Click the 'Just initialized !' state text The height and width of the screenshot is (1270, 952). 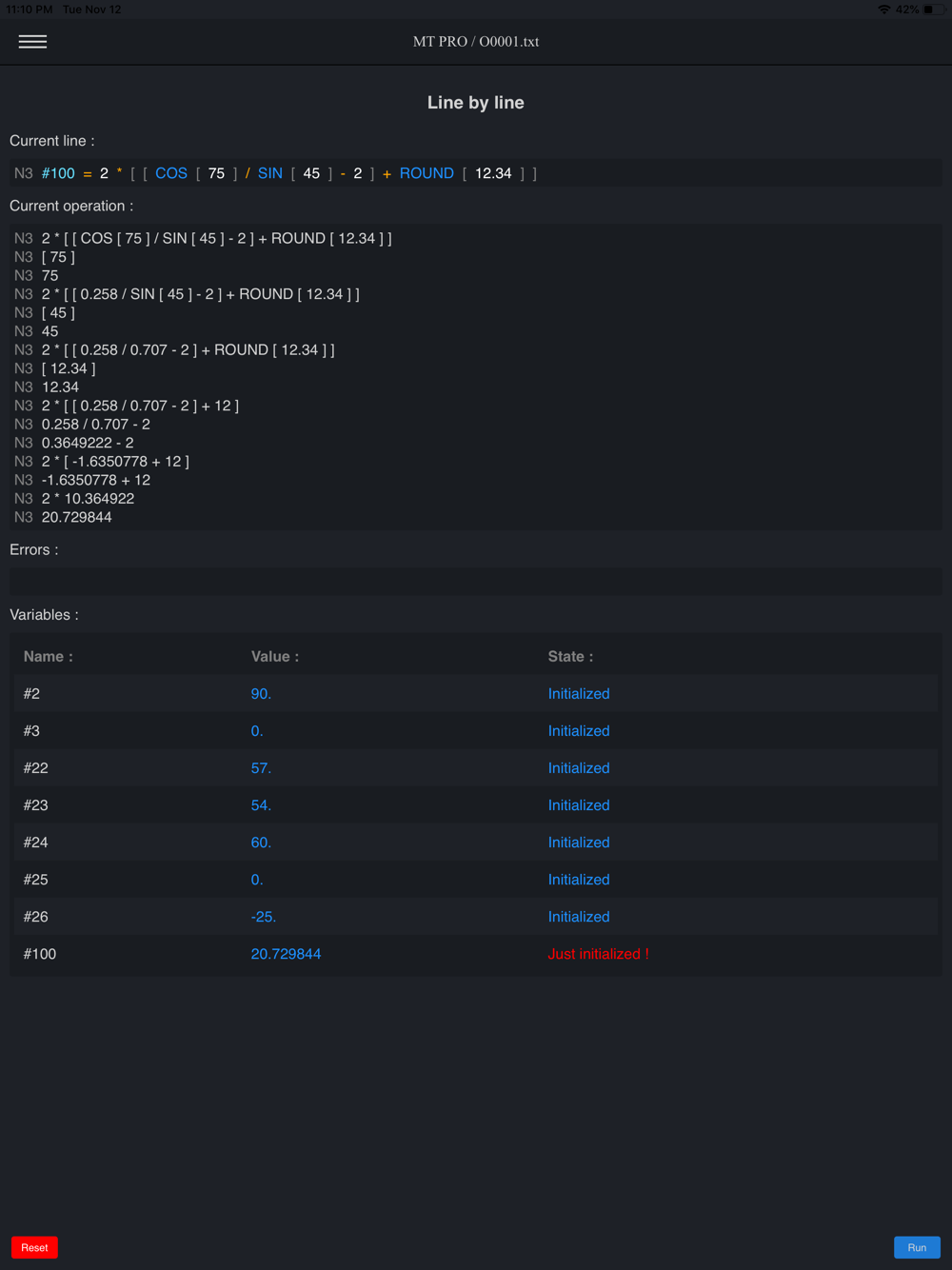(598, 954)
